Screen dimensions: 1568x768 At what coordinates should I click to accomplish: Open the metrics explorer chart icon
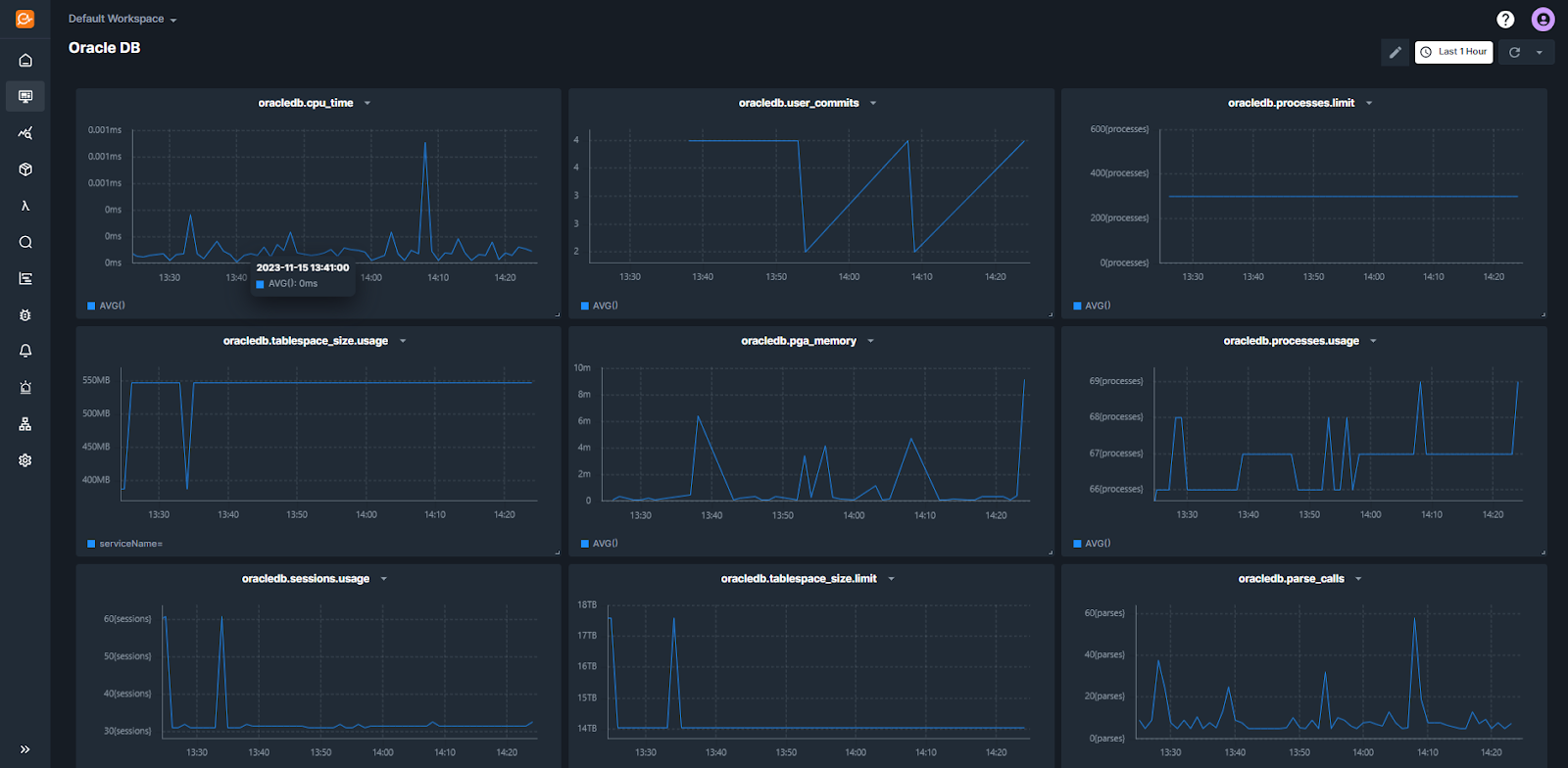click(x=25, y=133)
